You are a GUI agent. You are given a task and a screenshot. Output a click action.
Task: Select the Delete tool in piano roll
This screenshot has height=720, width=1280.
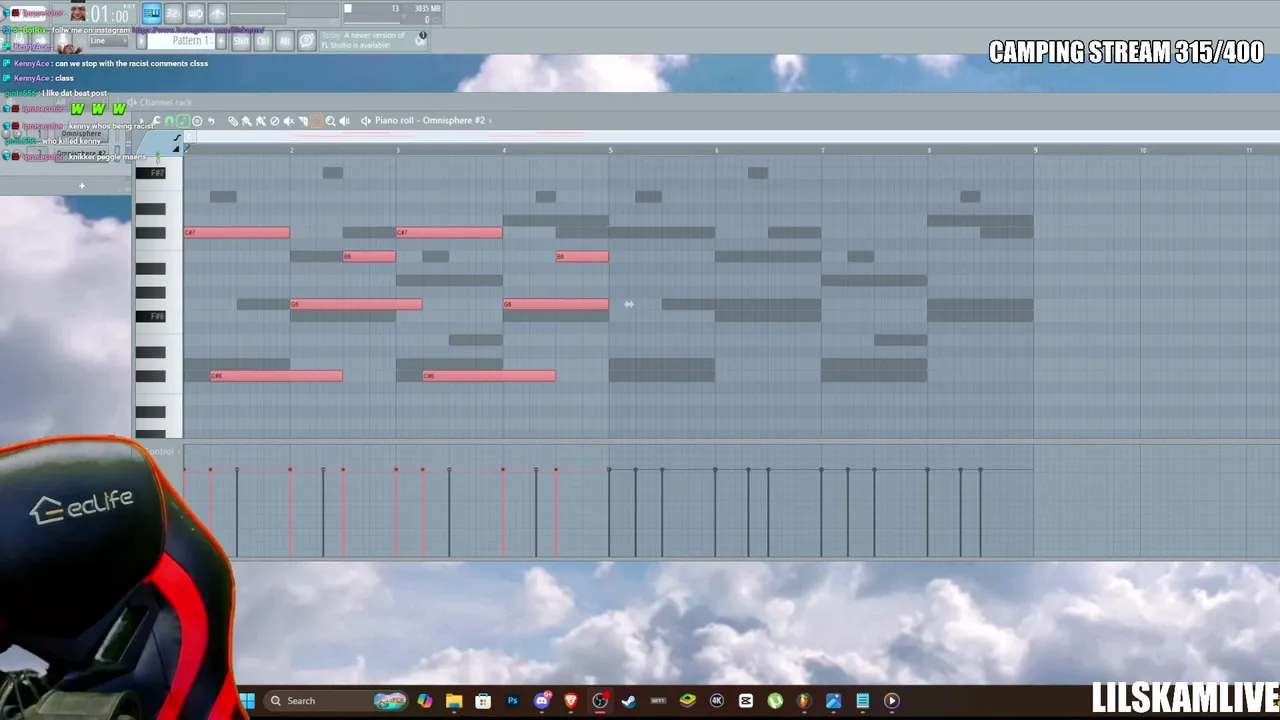275,121
